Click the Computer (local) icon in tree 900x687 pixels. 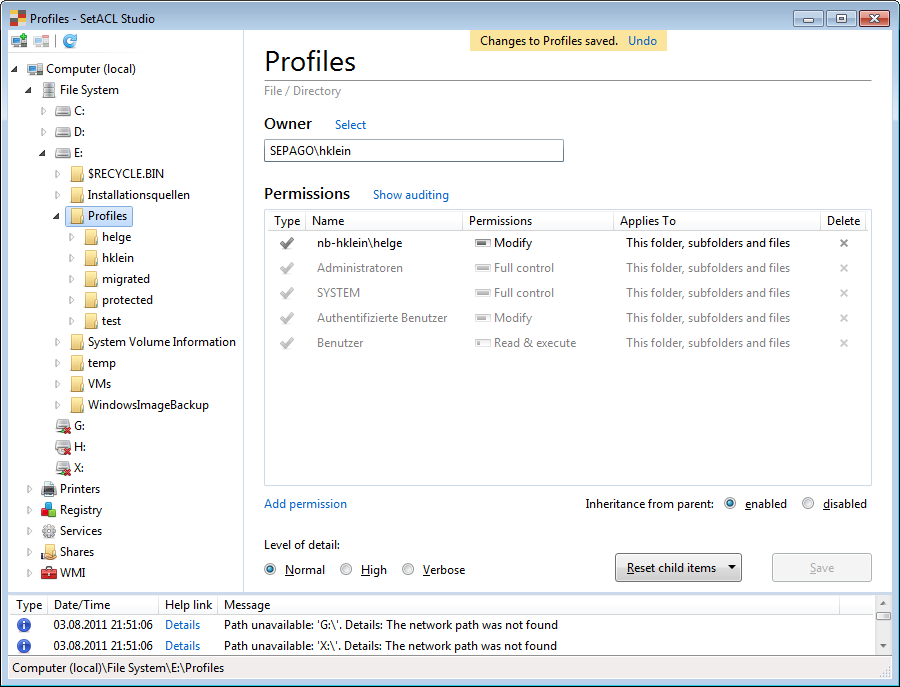[35, 69]
